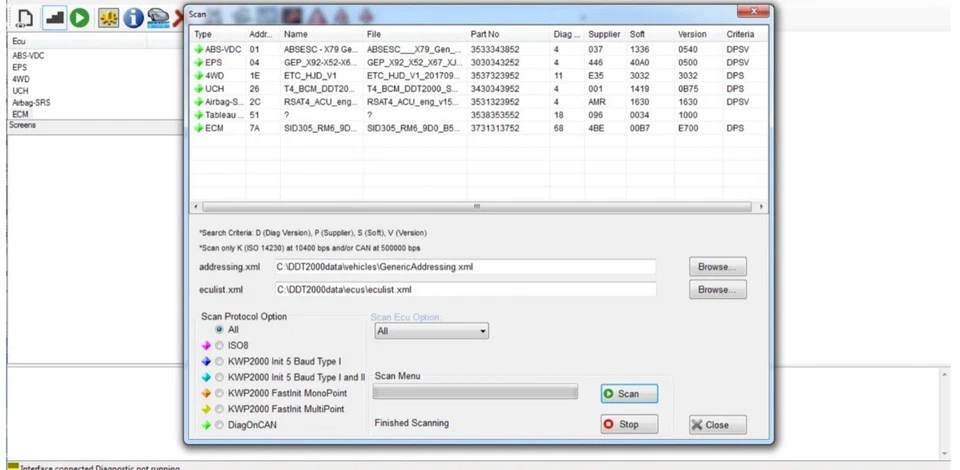Sort by the Addr column header

pyautogui.click(x=263, y=34)
